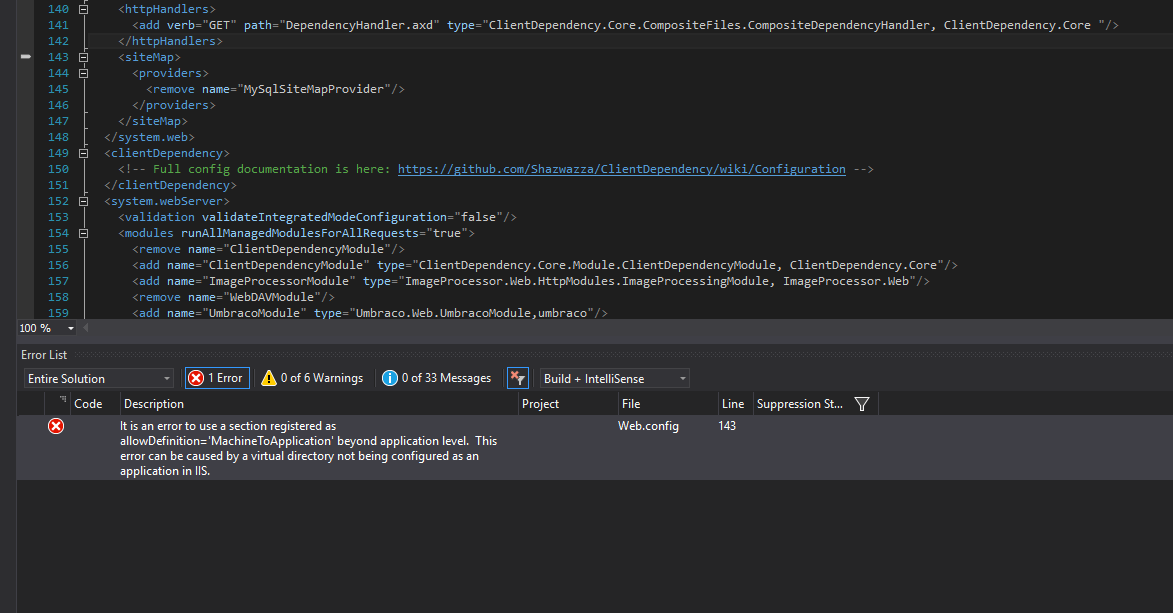This screenshot has width=1173, height=613.
Task: Select the MachineToApplication error description text
Action: (308, 448)
